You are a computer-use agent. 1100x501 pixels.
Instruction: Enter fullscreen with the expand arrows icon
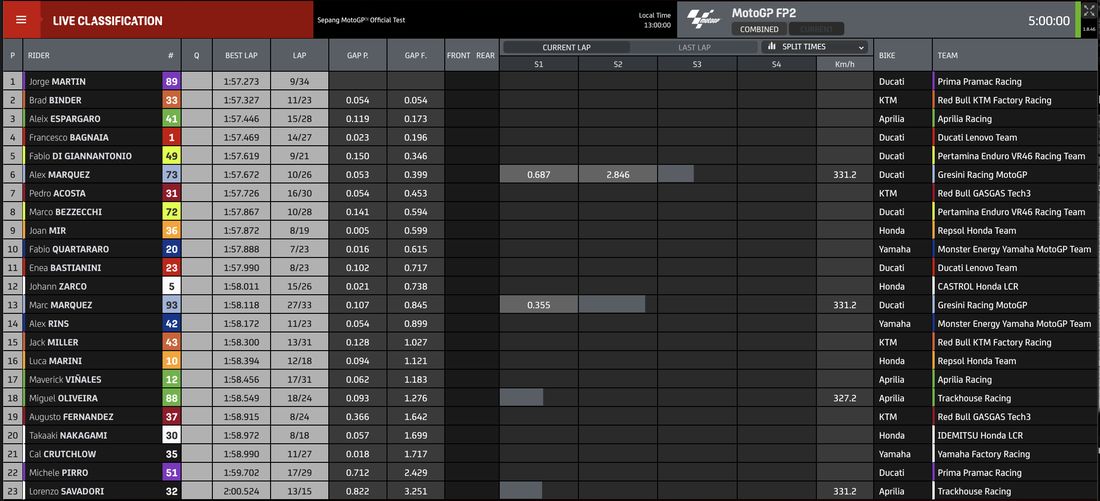pyautogui.click(x=1089, y=11)
